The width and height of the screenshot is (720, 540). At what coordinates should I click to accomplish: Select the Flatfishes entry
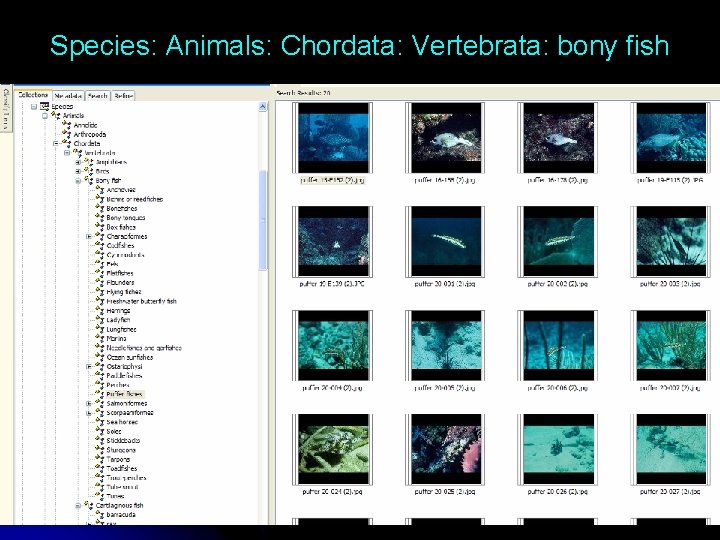[x=120, y=273]
